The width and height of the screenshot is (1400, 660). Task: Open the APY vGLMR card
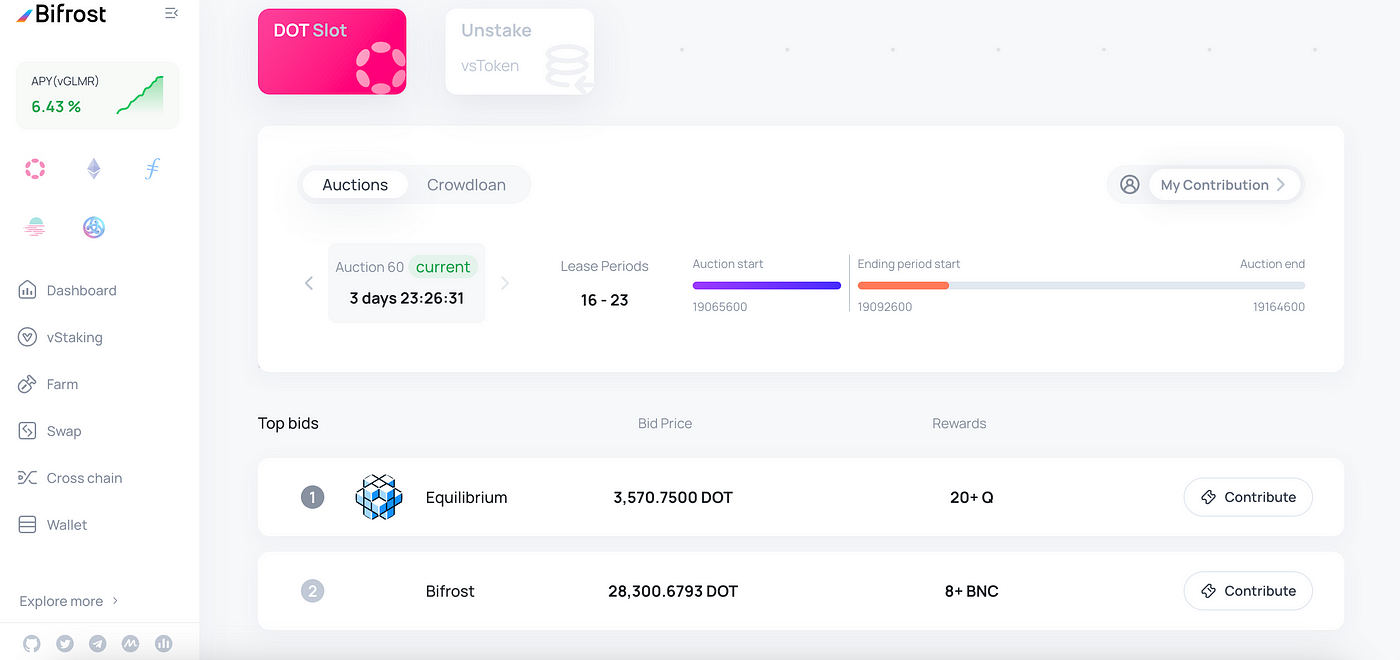tap(98, 95)
